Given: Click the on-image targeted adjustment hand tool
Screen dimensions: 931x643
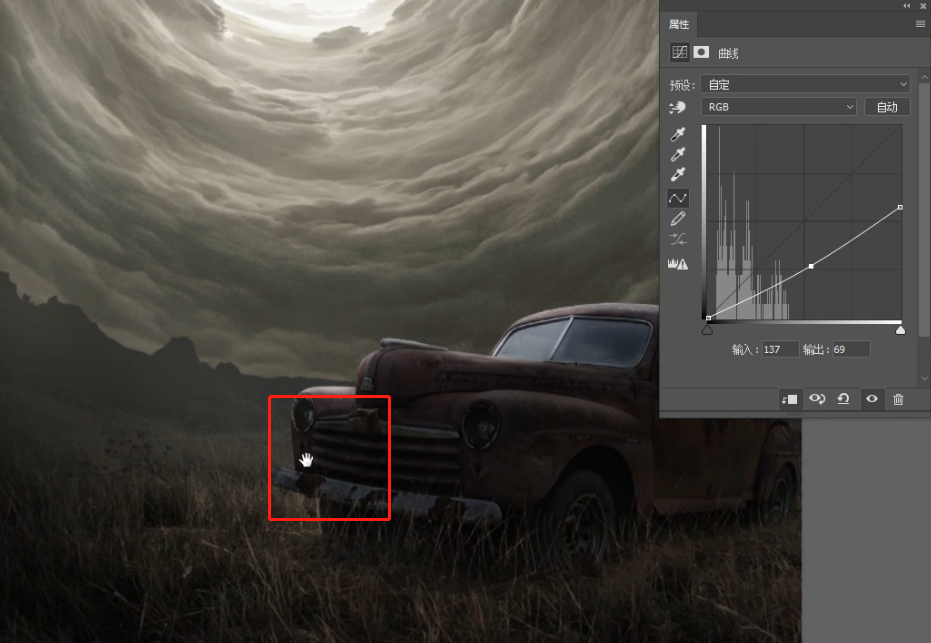Looking at the screenshot, I should pyautogui.click(x=679, y=107).
